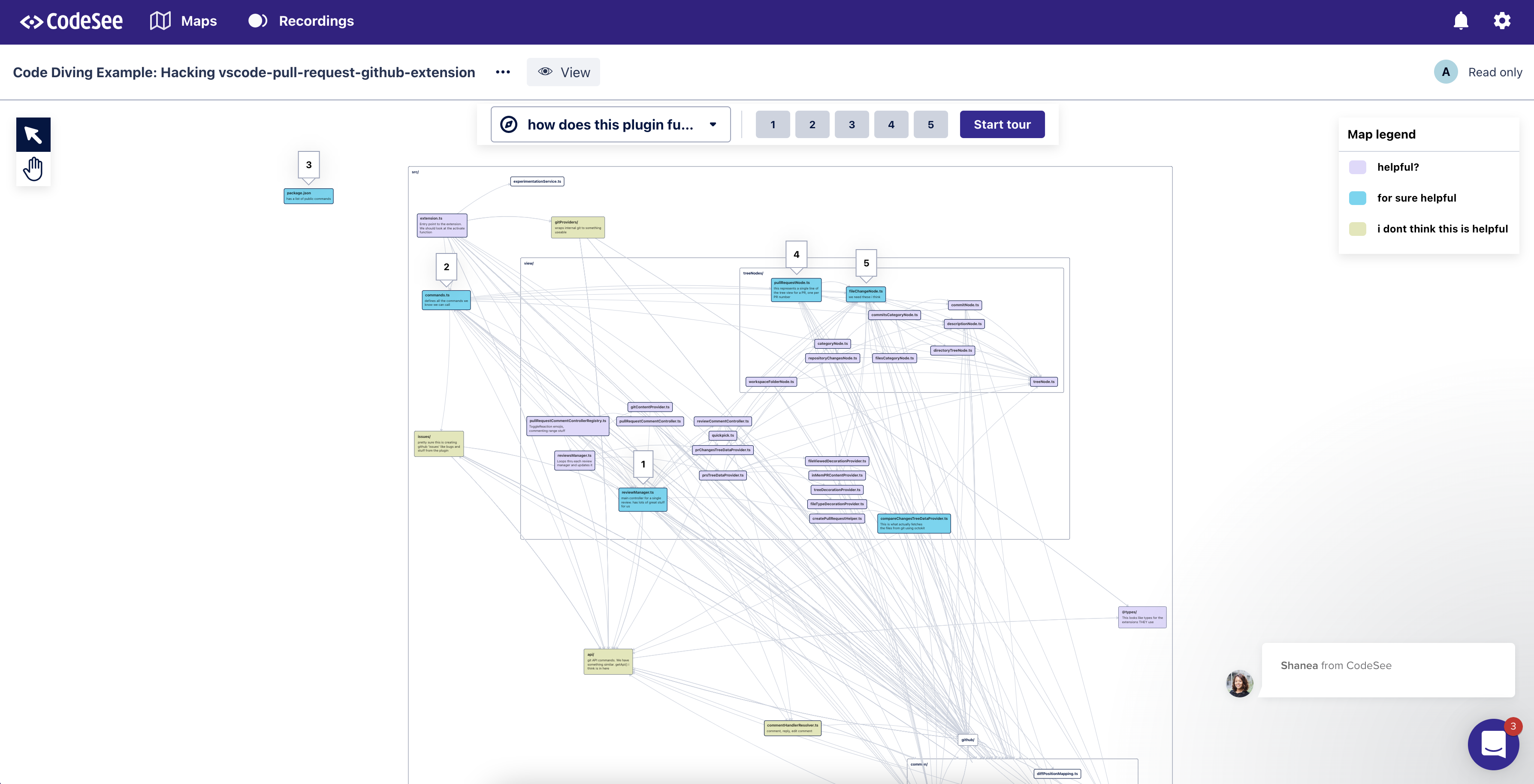The width and height of the screenshot is (1534, 784).
Task: Click the blue 'for sure helpful' swatch
Action: pyautogui.click(x=1357, y=198)
